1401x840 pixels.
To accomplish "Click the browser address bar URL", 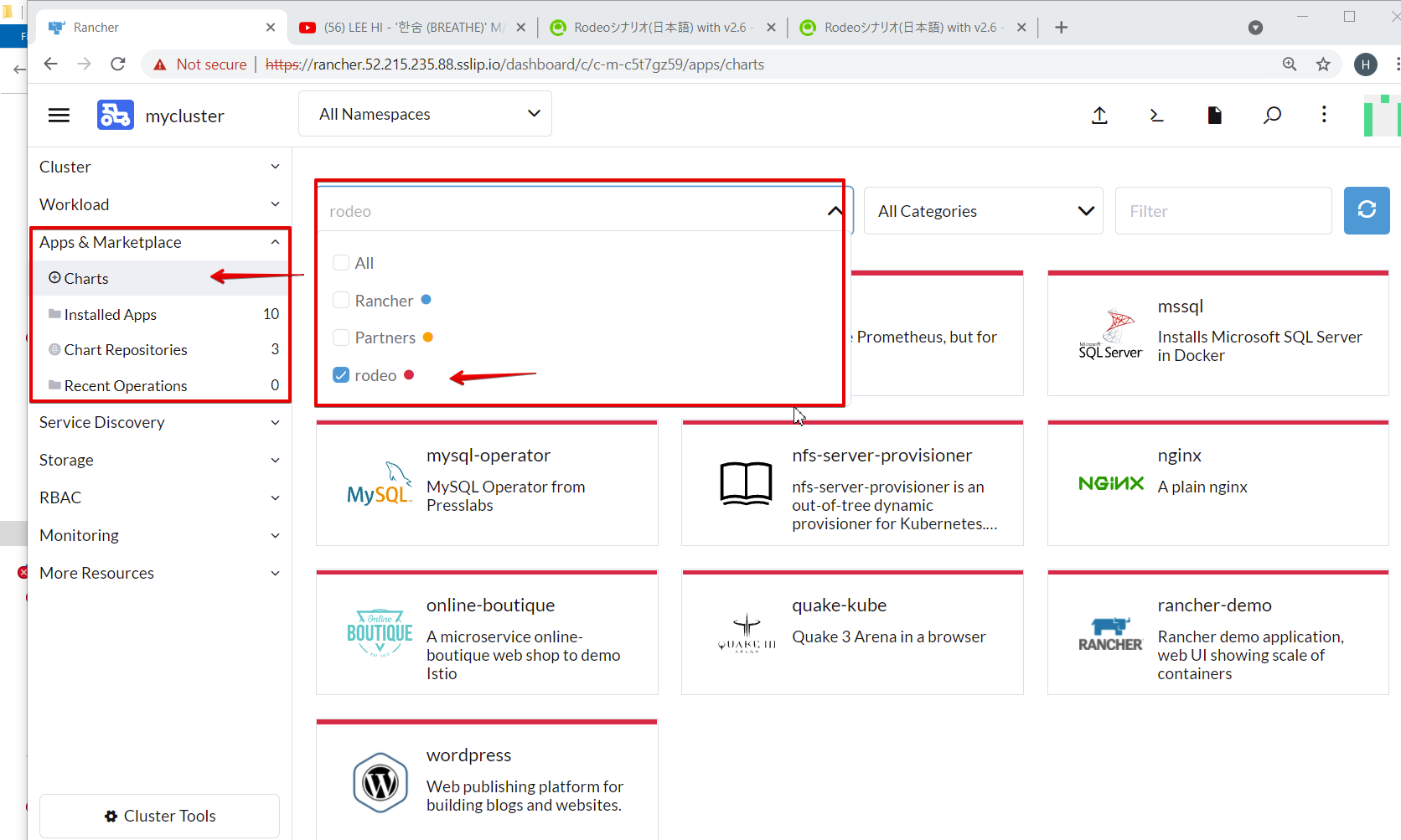I will pos(514,64).
